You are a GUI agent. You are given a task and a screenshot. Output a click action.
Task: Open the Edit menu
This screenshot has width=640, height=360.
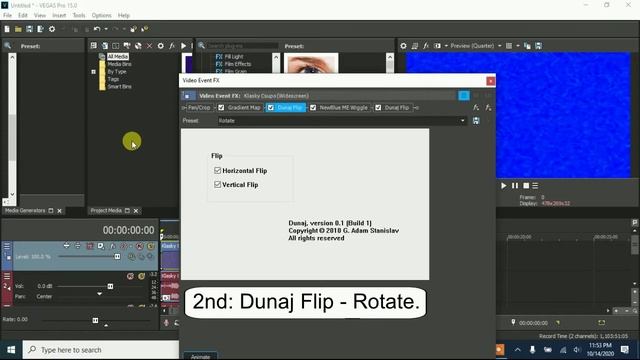[23, 15]
